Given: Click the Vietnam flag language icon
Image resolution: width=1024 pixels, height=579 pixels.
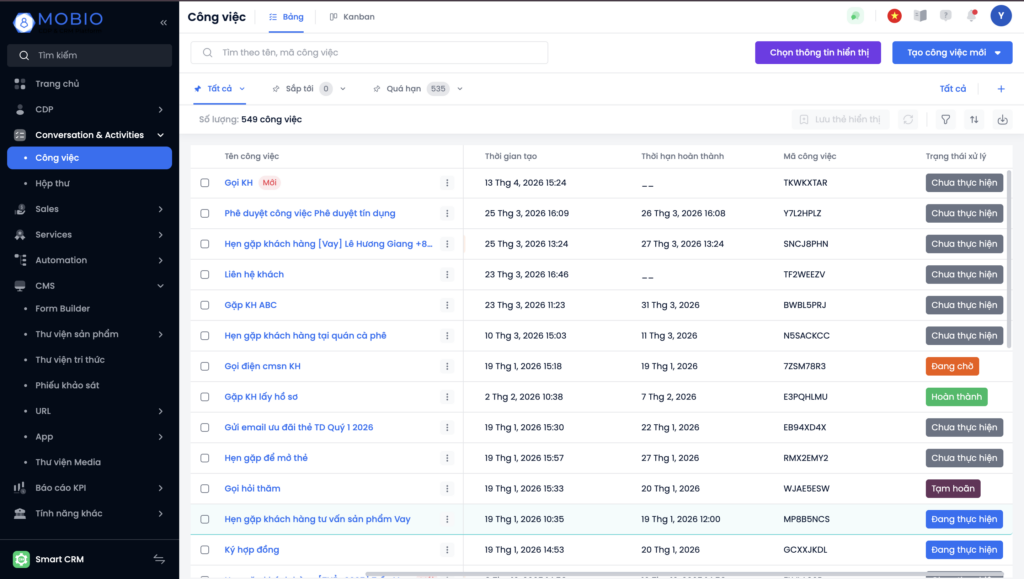Looking at the screenshot, I should click(x=894, y=16).
